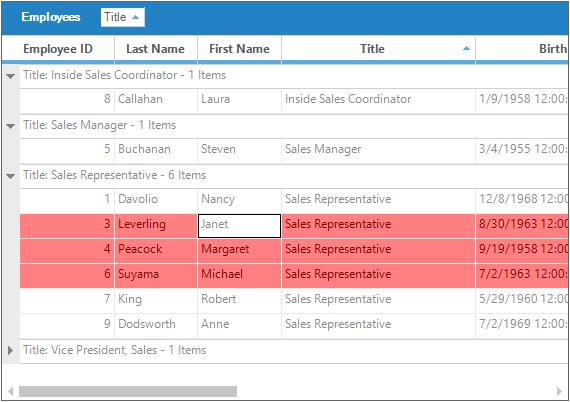Click the Title grouping chip in header
The height and width of the screenshot is (402, 570).
[123, 17]
